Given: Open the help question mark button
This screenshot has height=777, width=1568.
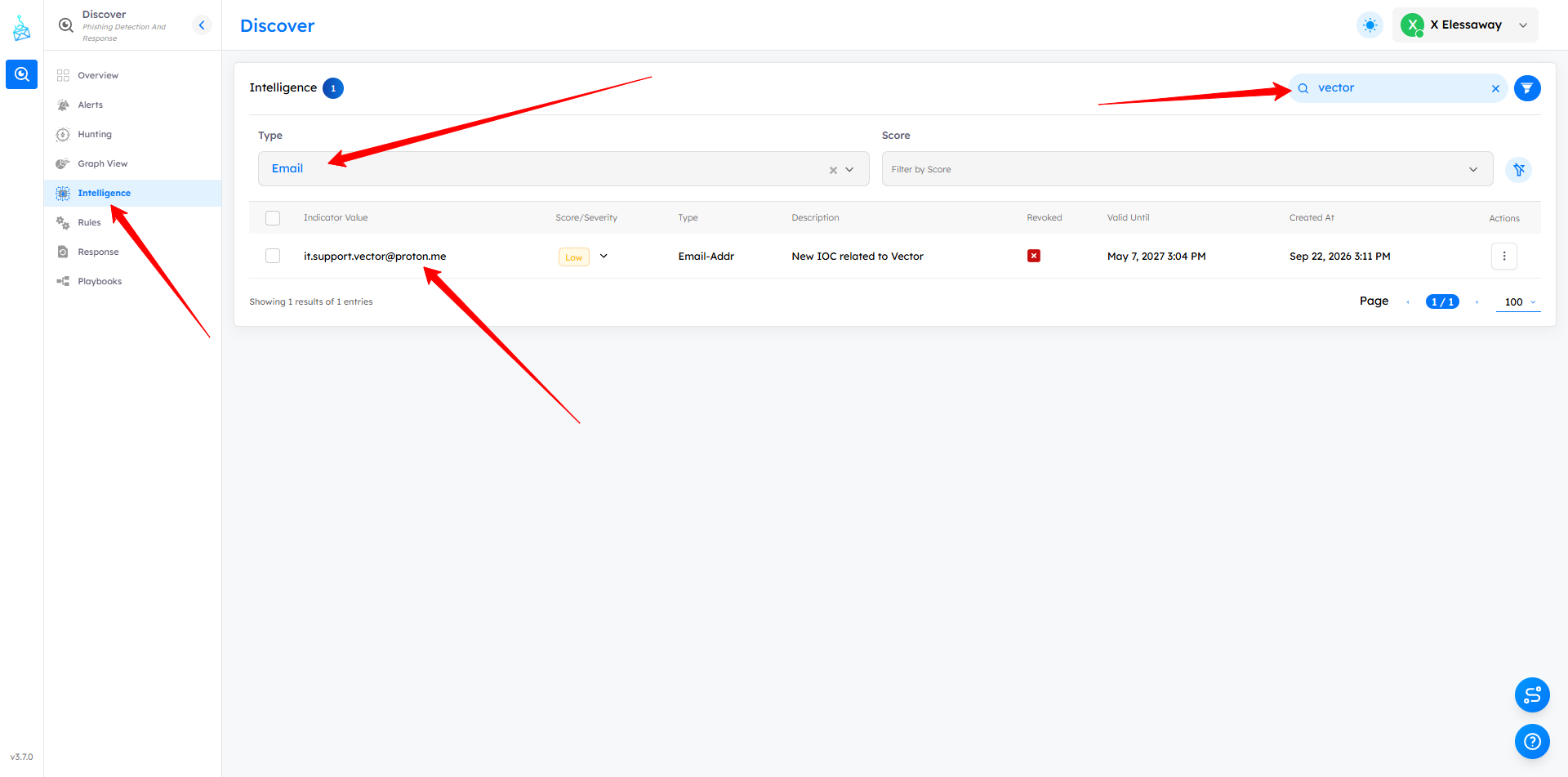Looking at the screenshot, I should [1532, 741].
